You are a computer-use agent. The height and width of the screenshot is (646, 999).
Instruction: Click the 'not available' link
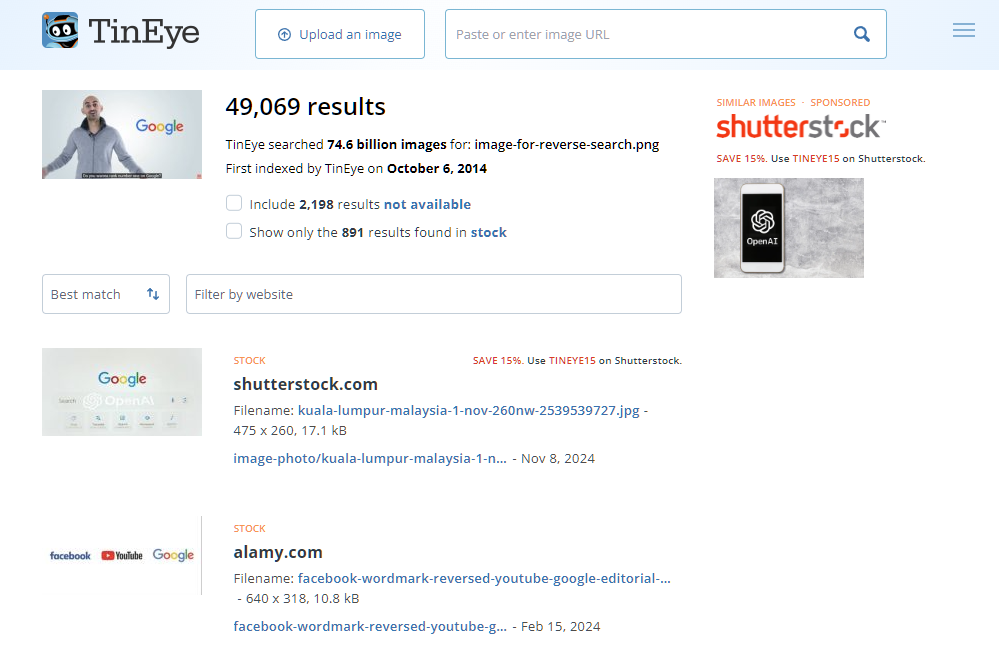click(x=427, y=204)
